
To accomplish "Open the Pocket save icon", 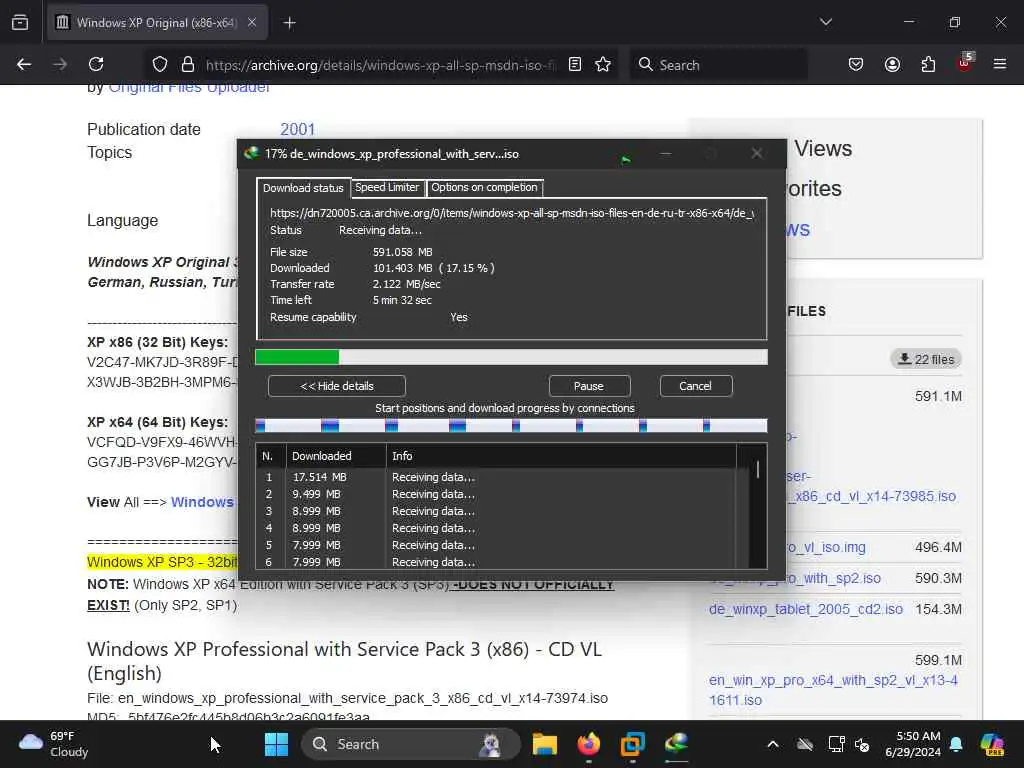I will coord(856,64).
